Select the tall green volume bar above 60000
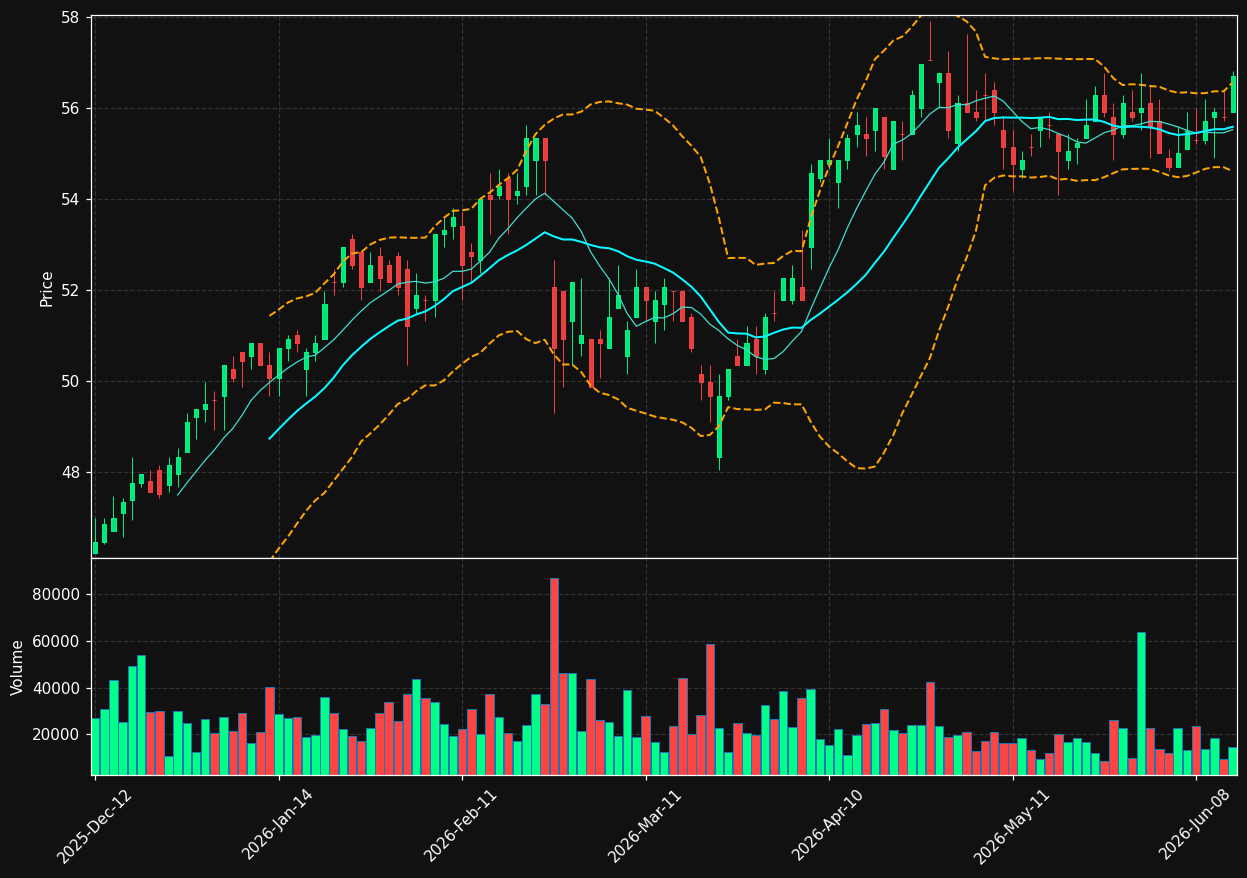 (x=1141, y=703)
